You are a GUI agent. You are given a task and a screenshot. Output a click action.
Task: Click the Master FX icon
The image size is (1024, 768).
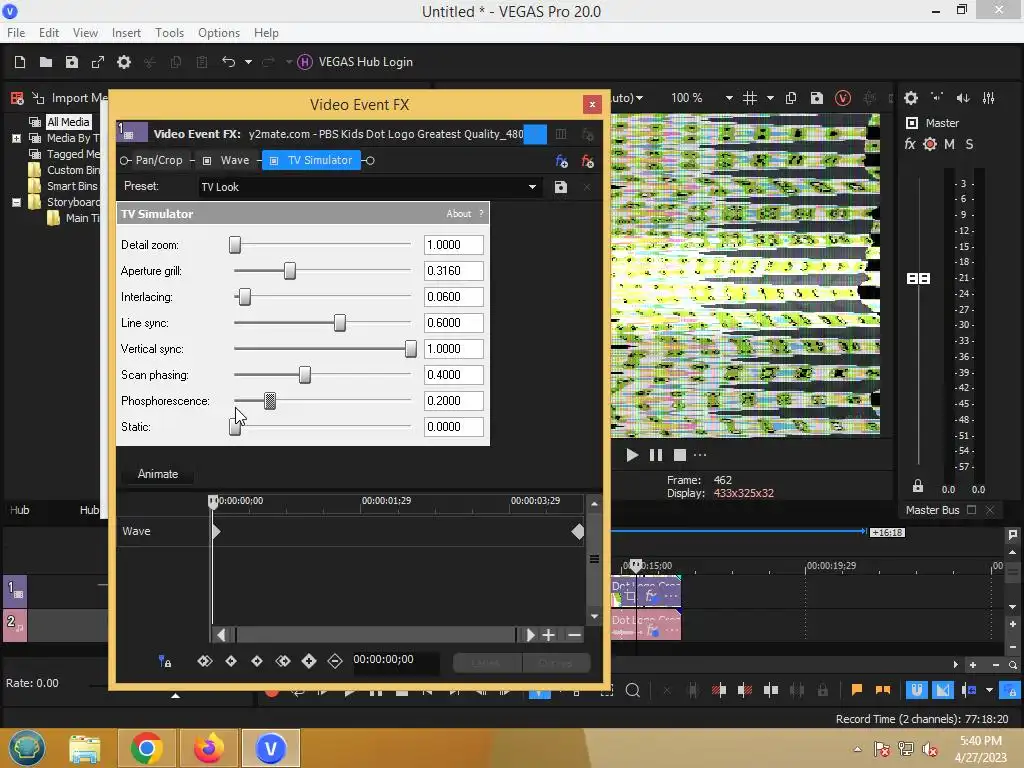pos(910,144)
